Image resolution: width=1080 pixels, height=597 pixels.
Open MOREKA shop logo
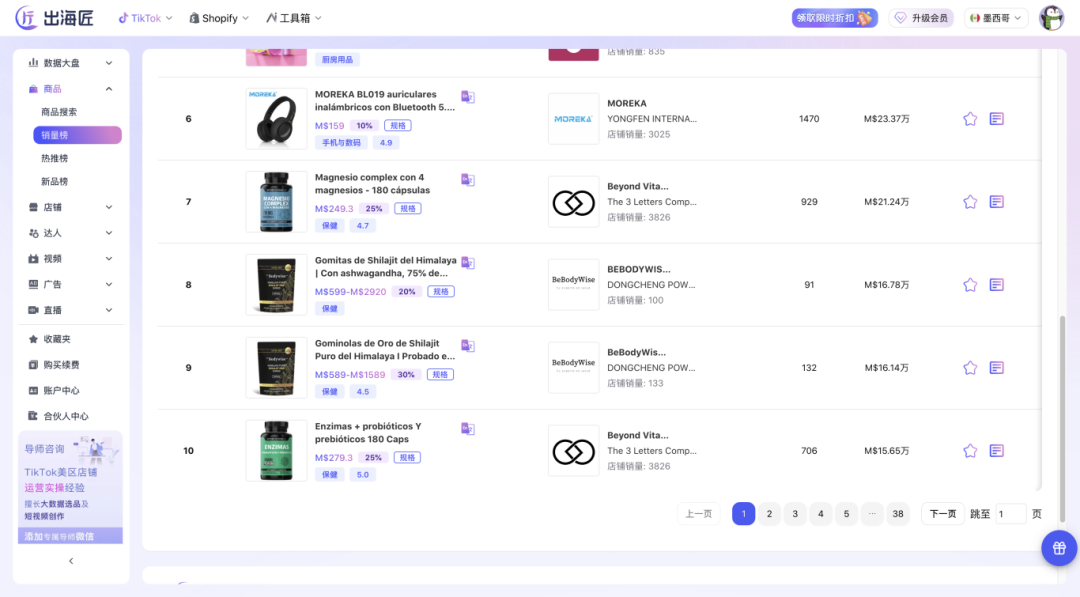tap(573, 119)
